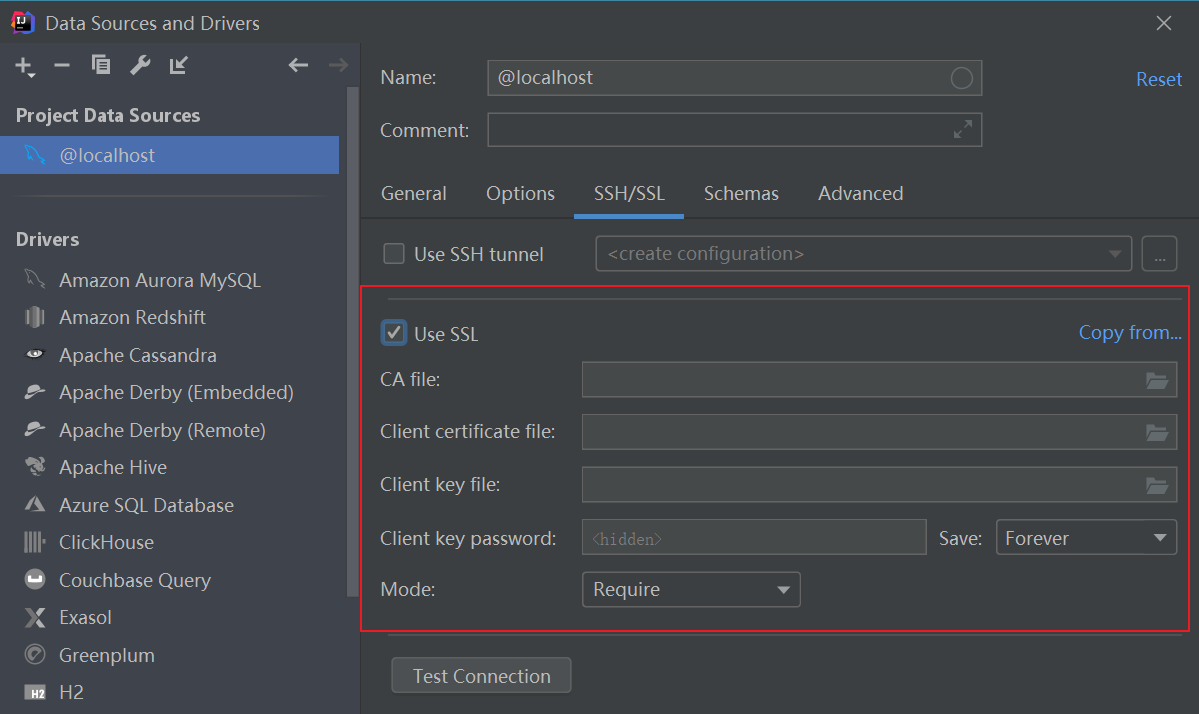This screenshot has height=714, width=1199.
Task: Select the Couchbase Query driver name
Action: pyautogui.click(x=135, y=580)
